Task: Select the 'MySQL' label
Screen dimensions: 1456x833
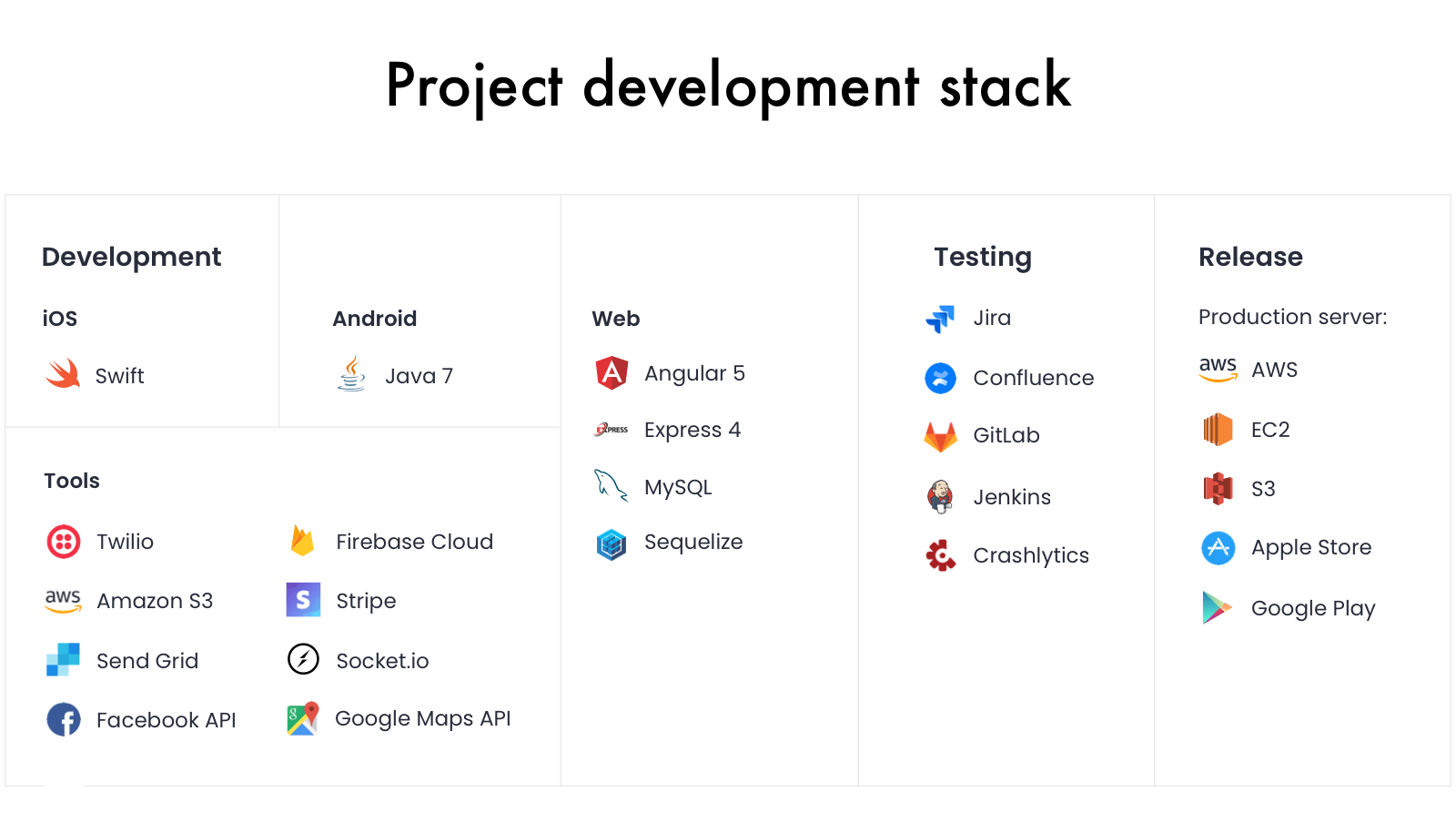Action: 678,487
